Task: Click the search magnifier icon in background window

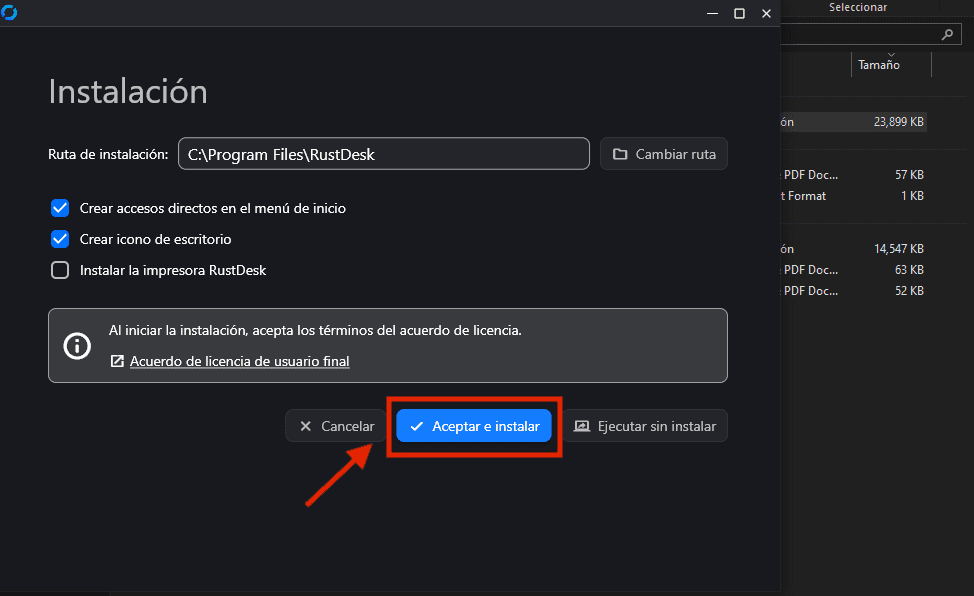Action: [947, 35]
